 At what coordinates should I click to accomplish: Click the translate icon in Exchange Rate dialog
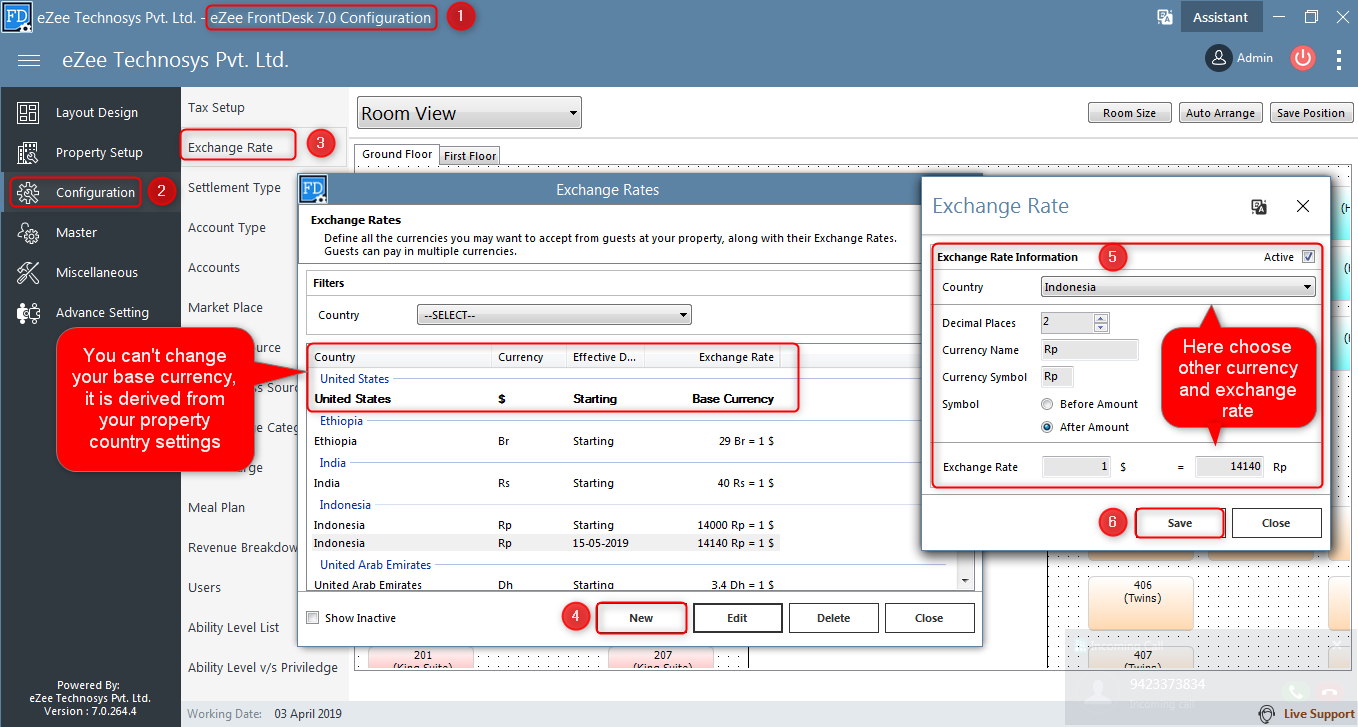1259,206
